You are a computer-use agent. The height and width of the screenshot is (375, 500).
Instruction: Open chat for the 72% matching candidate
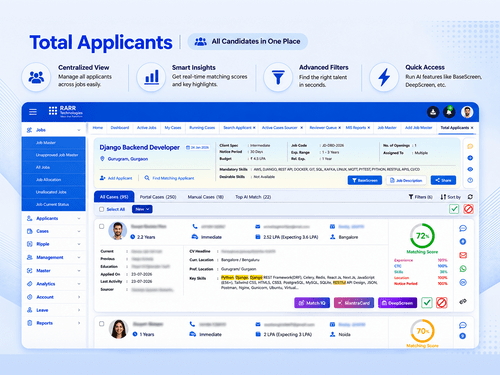[463, 228]
